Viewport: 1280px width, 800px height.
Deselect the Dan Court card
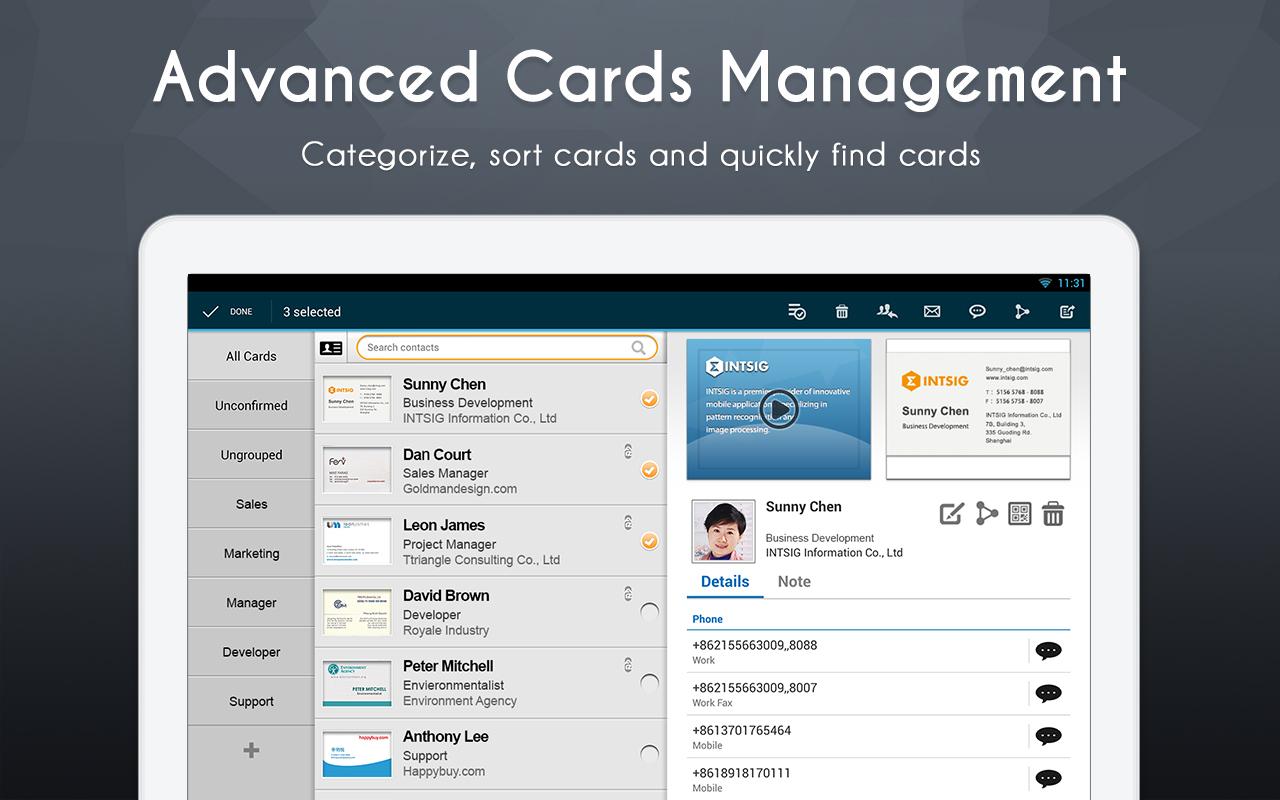point(649,470)
